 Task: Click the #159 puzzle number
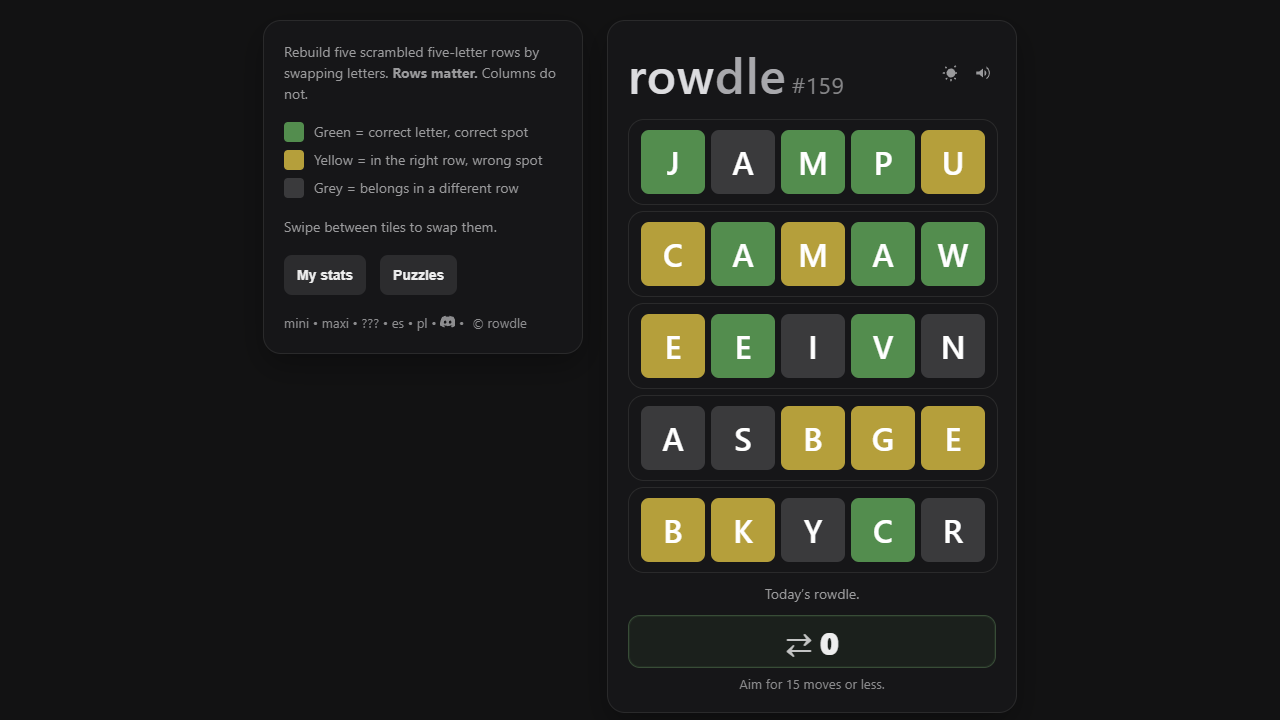[x=818, y=86]
